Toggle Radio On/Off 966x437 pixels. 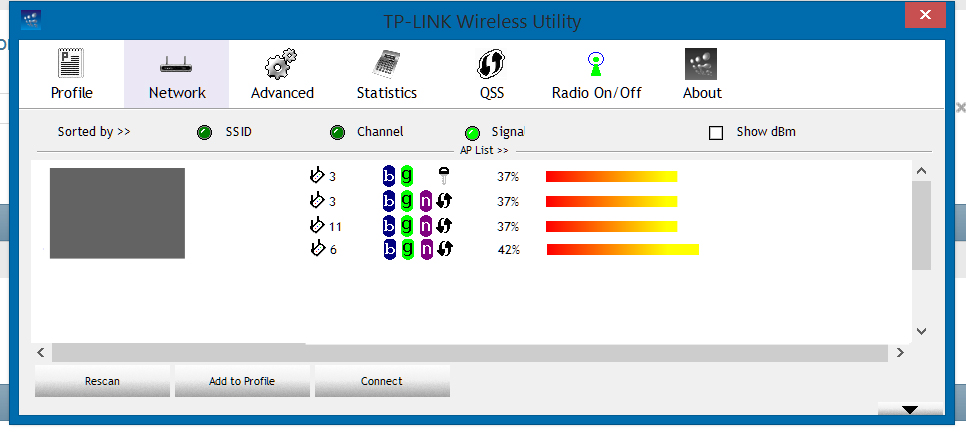point(596,75)
